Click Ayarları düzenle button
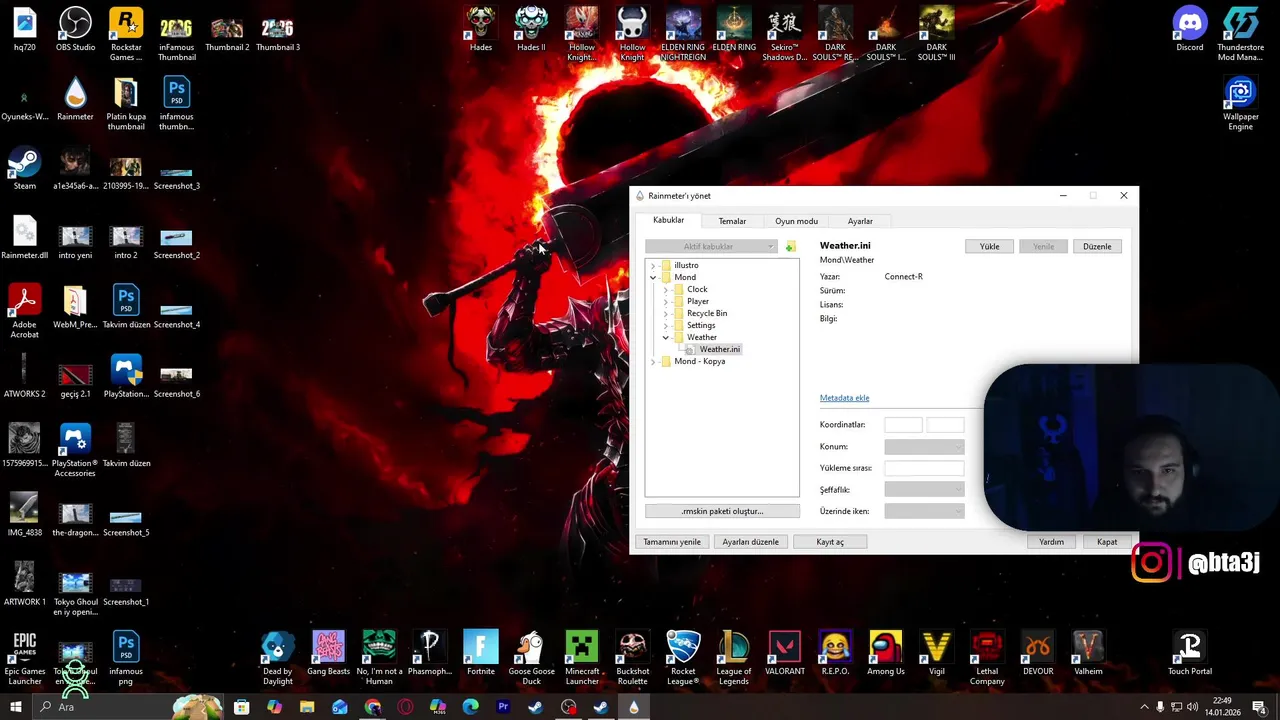 click(750, 542)
